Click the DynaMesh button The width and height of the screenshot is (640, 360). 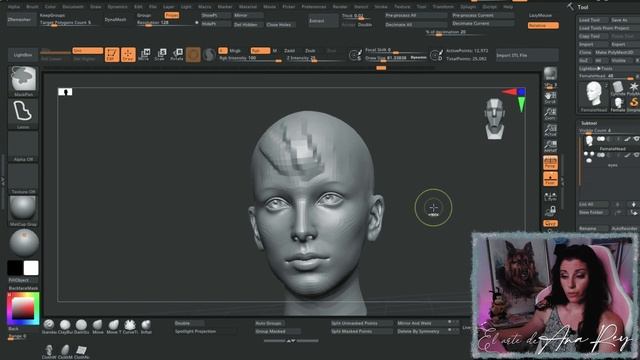(x=116, y=20)
